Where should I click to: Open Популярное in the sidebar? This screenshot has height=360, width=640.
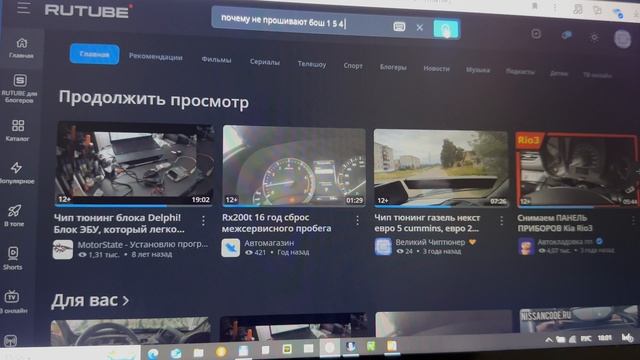(17, 173)
